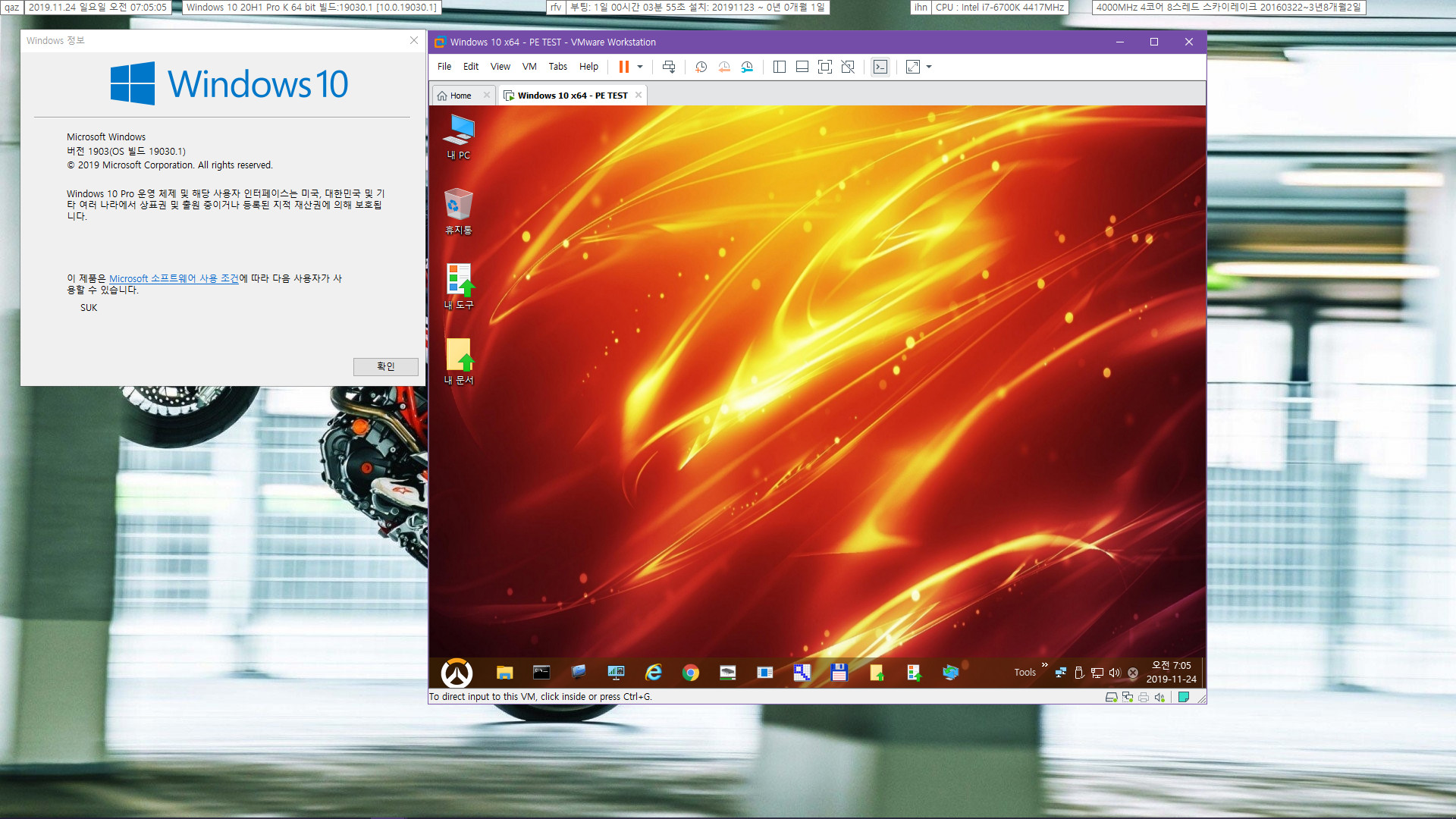Launch the command prompt from the guest taskbar
Screen dimensions: 1456x819
click(541, 673)
